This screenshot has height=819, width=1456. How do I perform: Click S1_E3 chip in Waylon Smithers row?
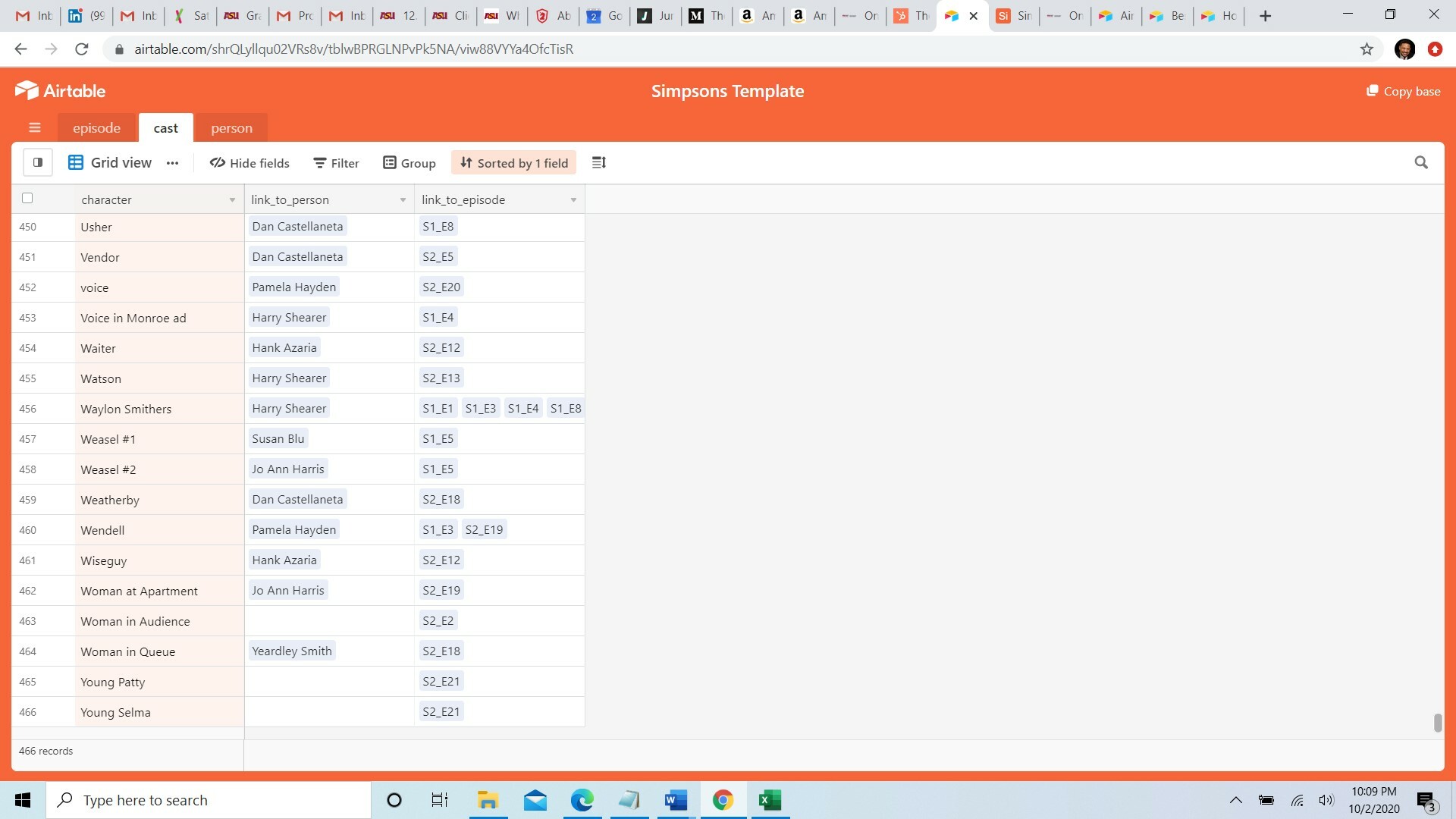[480, 408]
